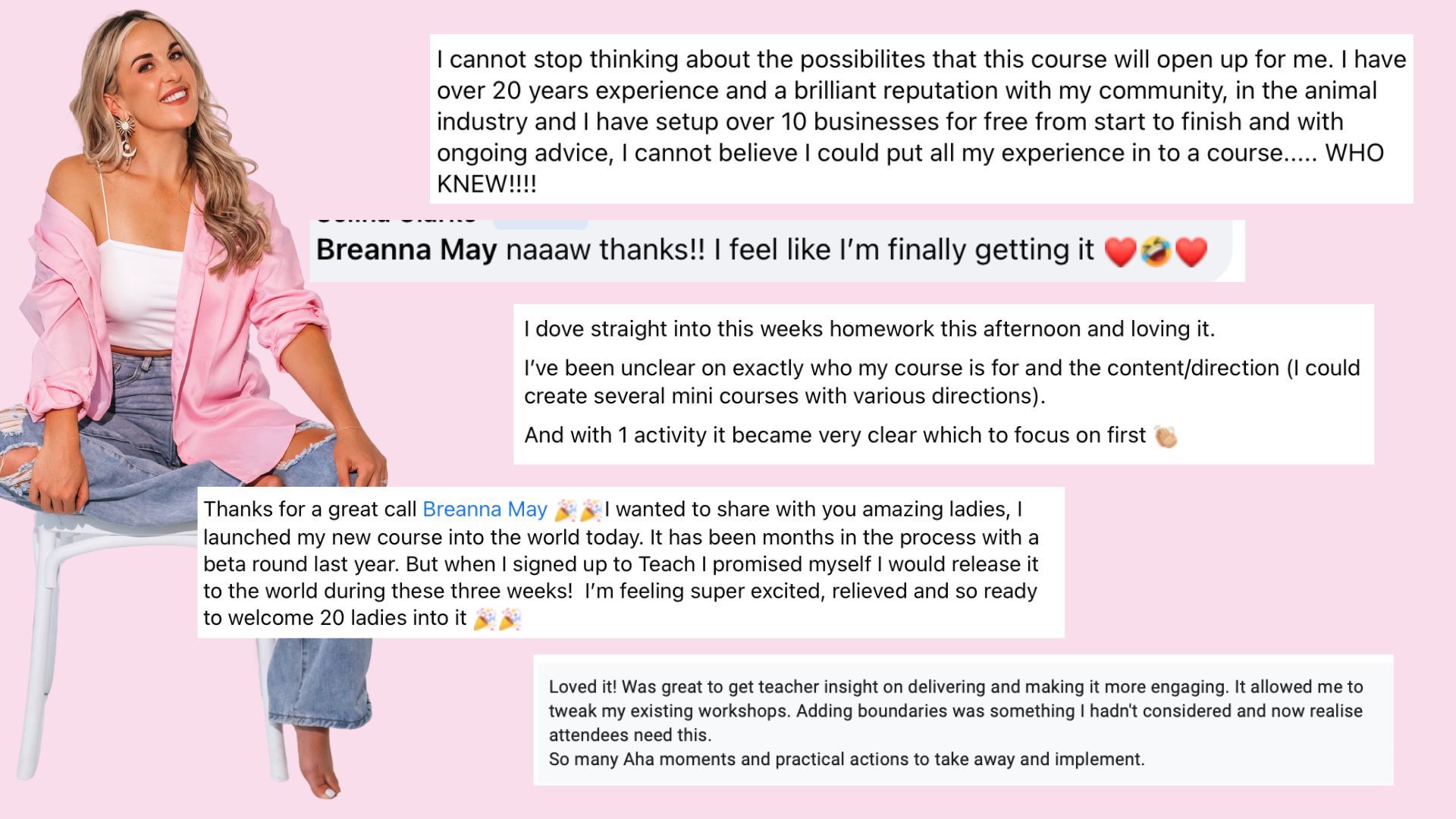Viewport: 1456px width, 819px height.
Task: Click the last red heart emoji
Action: point(1191,251)
